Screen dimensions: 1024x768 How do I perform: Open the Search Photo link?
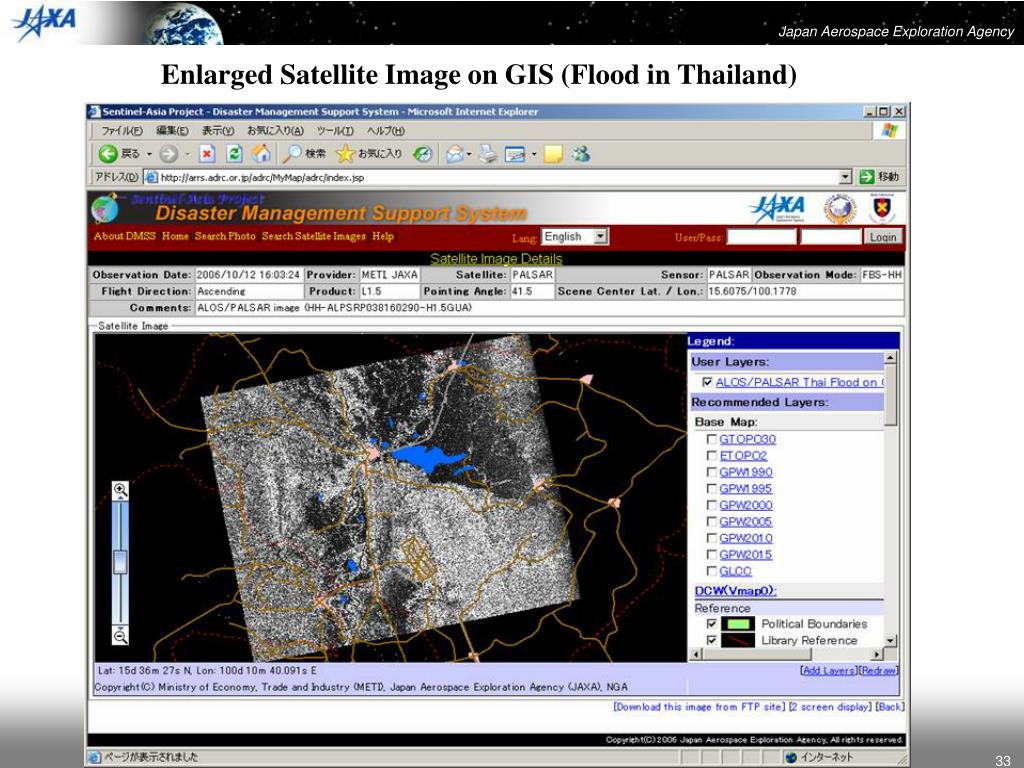[225, 236]
